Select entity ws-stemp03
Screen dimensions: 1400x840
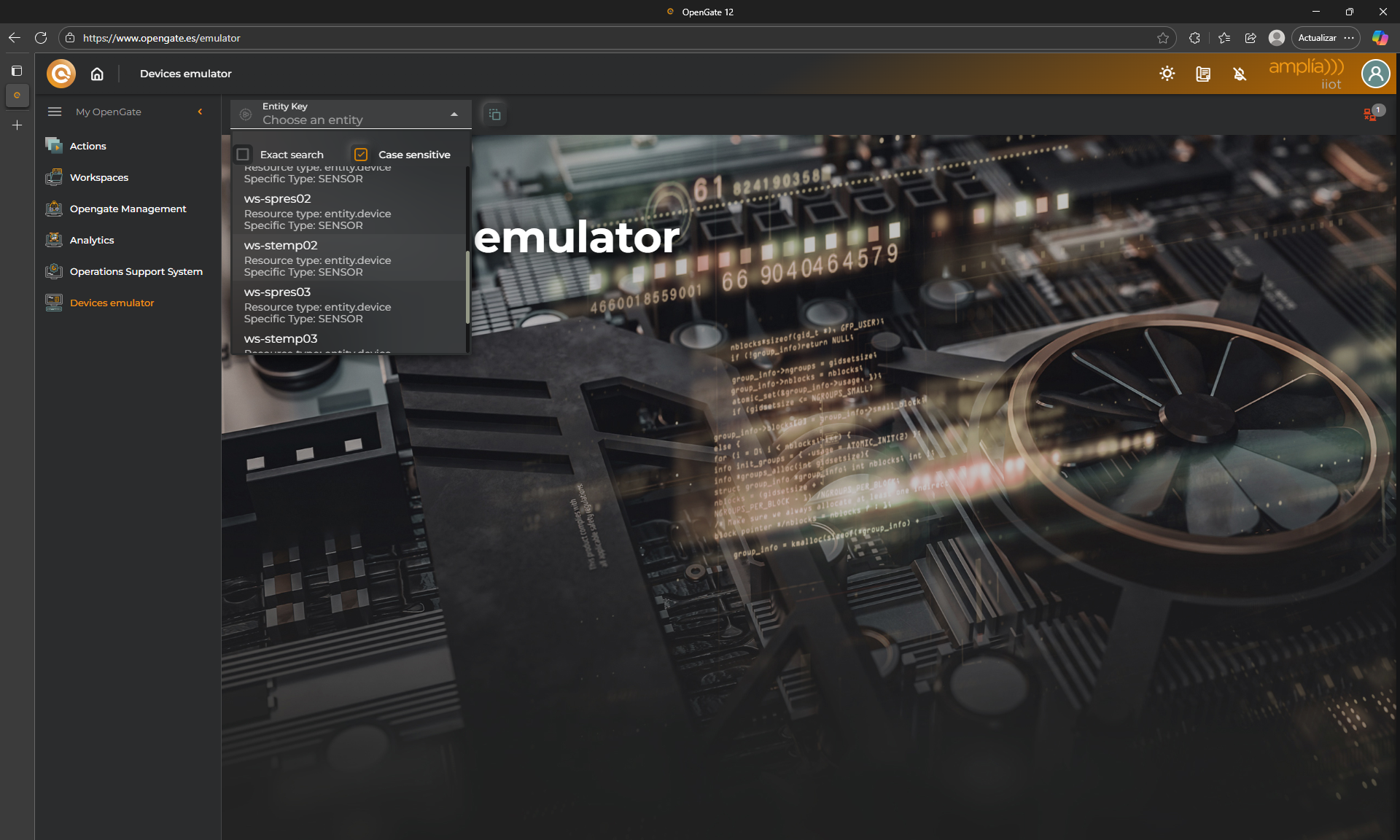tap(349, 341)
